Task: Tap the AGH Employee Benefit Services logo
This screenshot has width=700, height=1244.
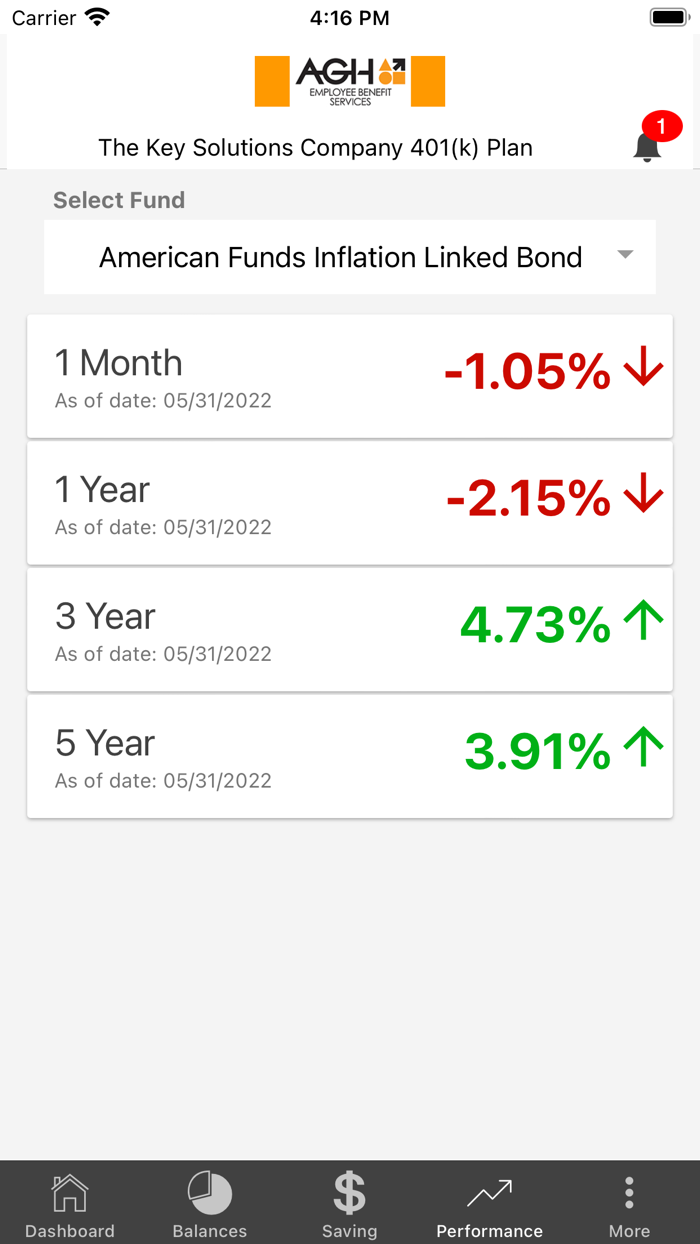Action: [350, 80]
